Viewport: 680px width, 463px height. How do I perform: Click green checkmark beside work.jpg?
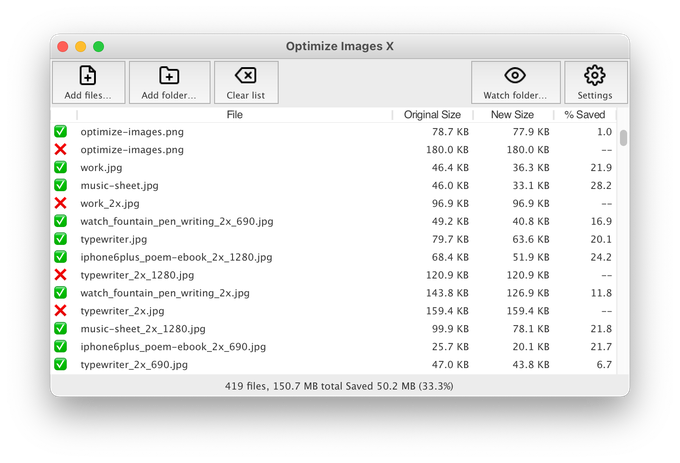pos(61,168)
